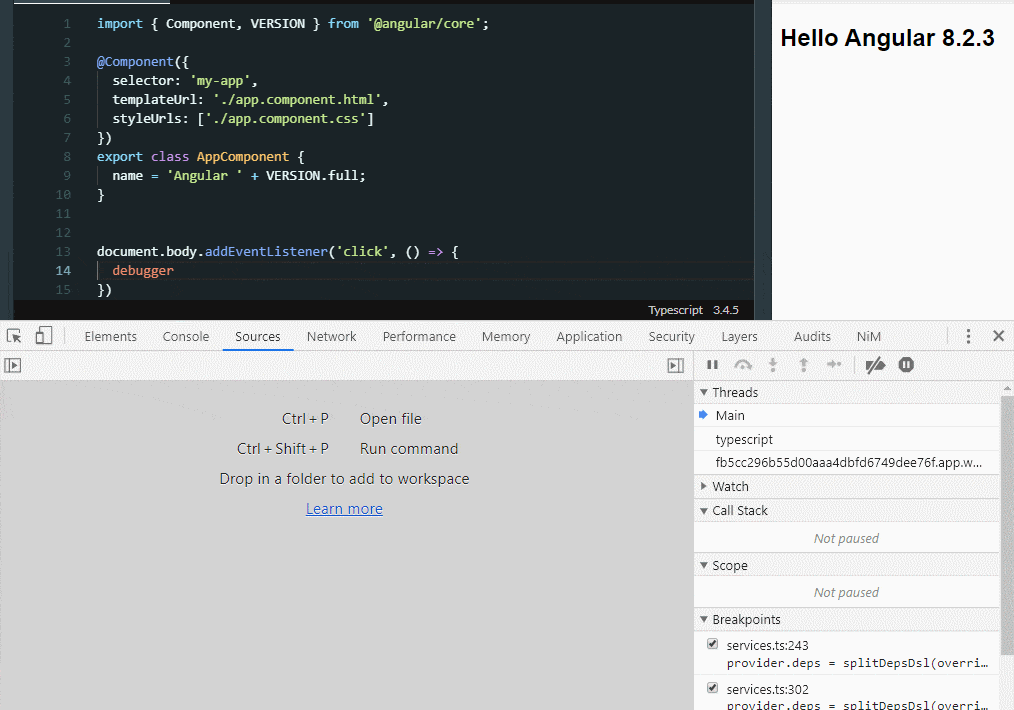Click line number 1 in gutter
The width and height of the screenshot is (1014, 710).
coord(67,24)
